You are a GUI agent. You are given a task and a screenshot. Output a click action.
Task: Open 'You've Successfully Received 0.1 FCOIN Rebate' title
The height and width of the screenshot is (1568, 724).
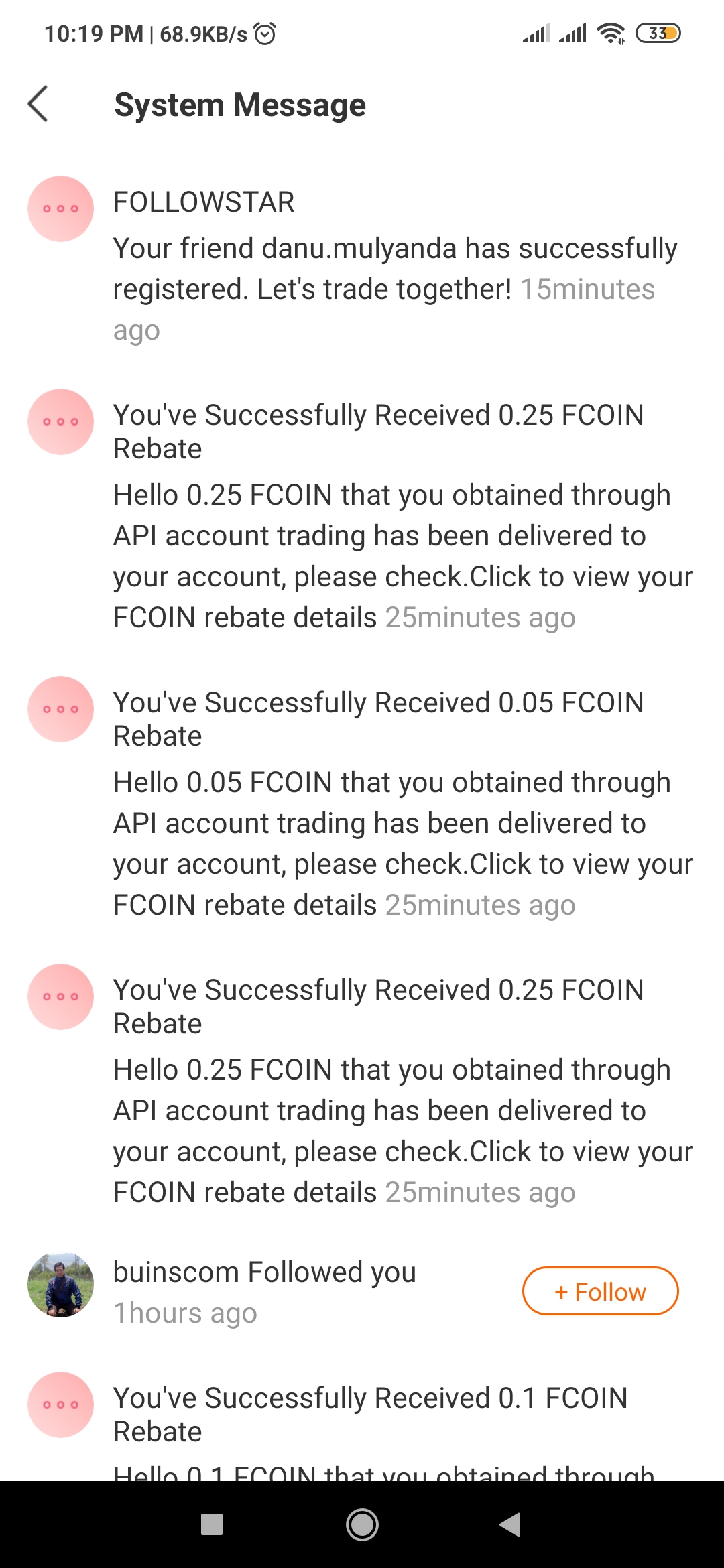(370, 1414)
